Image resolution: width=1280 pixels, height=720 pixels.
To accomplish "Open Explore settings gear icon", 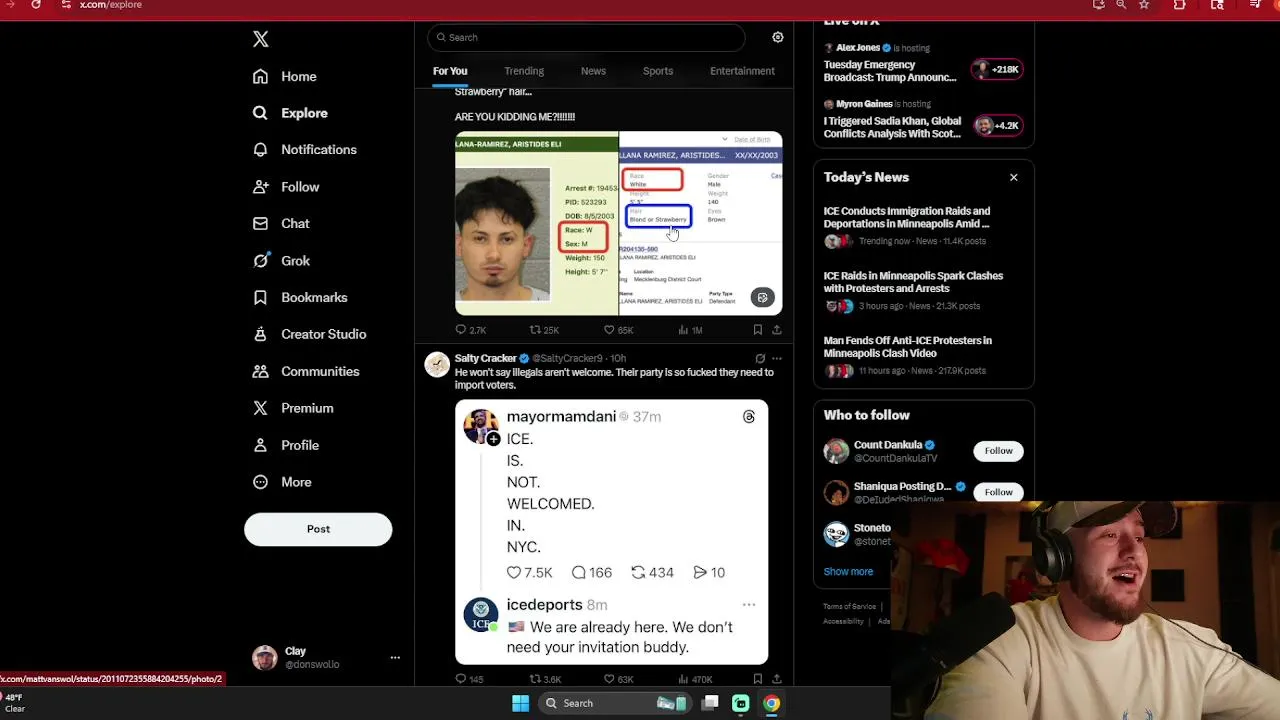I will [778, 37].
